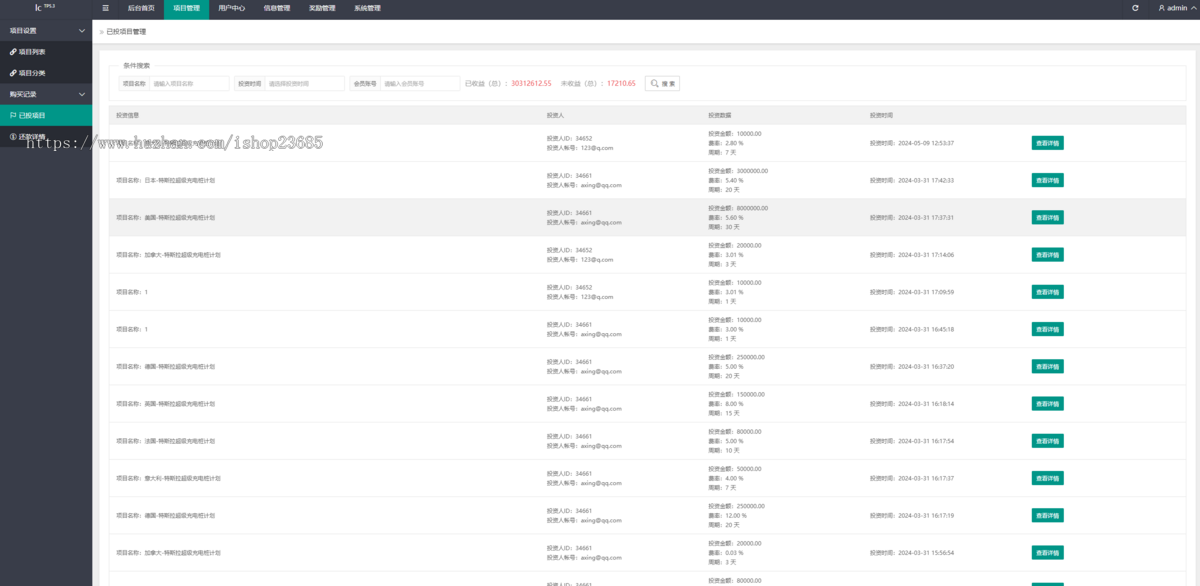Collapse sidebar with the hamburger menu icon
1200x586 pixels.
[x=105, y=8]
